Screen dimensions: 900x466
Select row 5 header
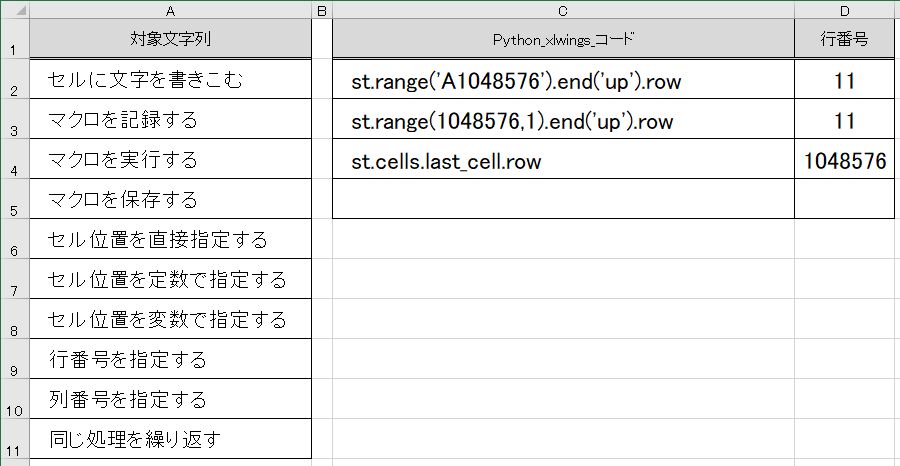coord(14,199)
